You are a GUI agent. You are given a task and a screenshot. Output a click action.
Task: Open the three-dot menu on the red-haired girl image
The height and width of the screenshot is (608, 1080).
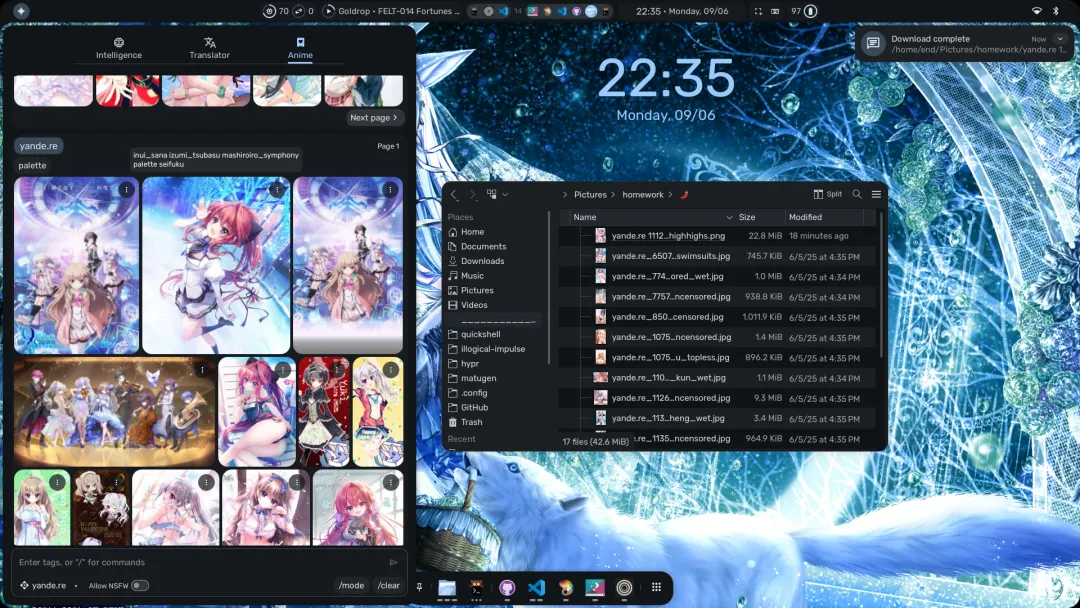[x=277, y=189]
